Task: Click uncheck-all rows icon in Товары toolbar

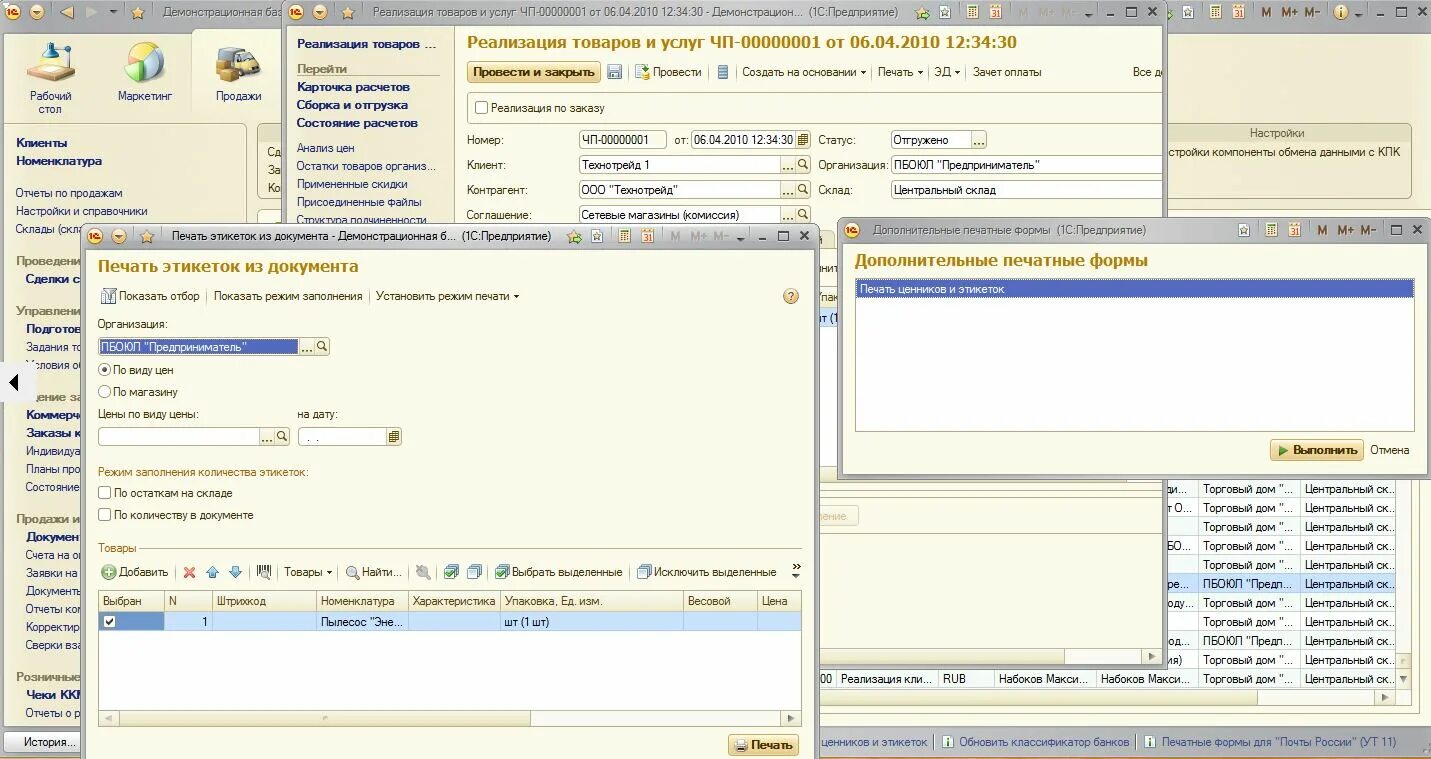Action: (474, 572)
